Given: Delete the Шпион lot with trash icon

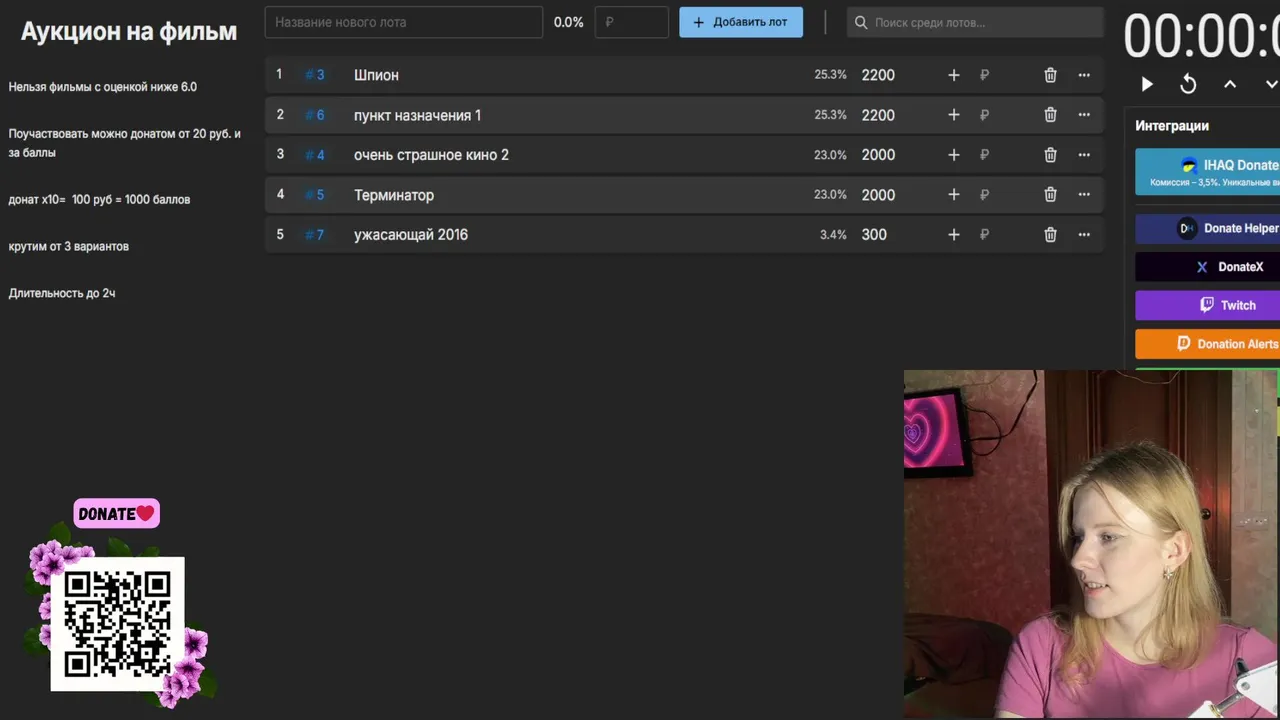Looking at the screenshot, I should [1050, 75].
